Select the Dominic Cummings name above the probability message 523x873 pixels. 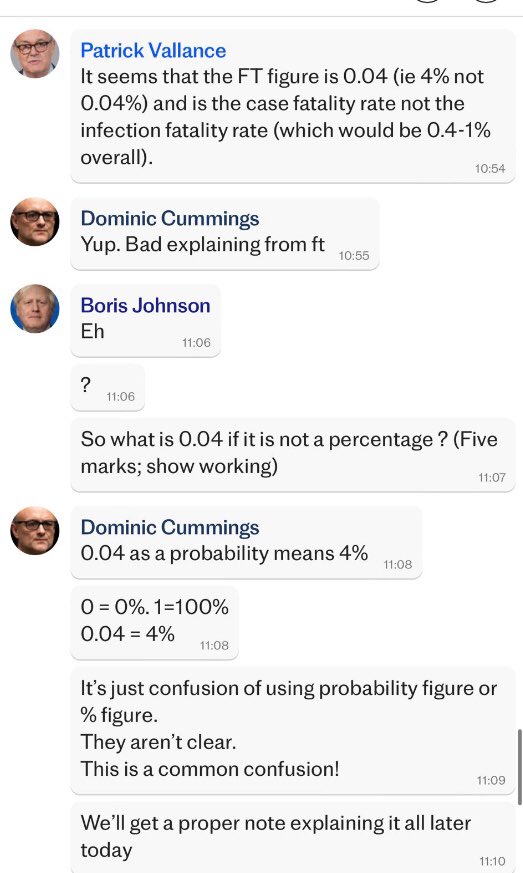(170, 527)
